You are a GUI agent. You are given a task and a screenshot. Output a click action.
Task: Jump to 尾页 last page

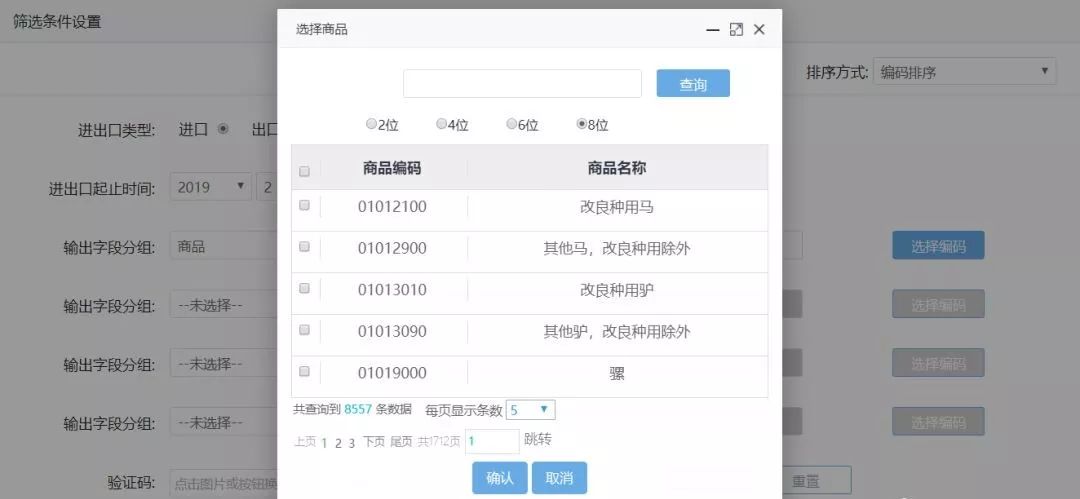coord(402,442)
